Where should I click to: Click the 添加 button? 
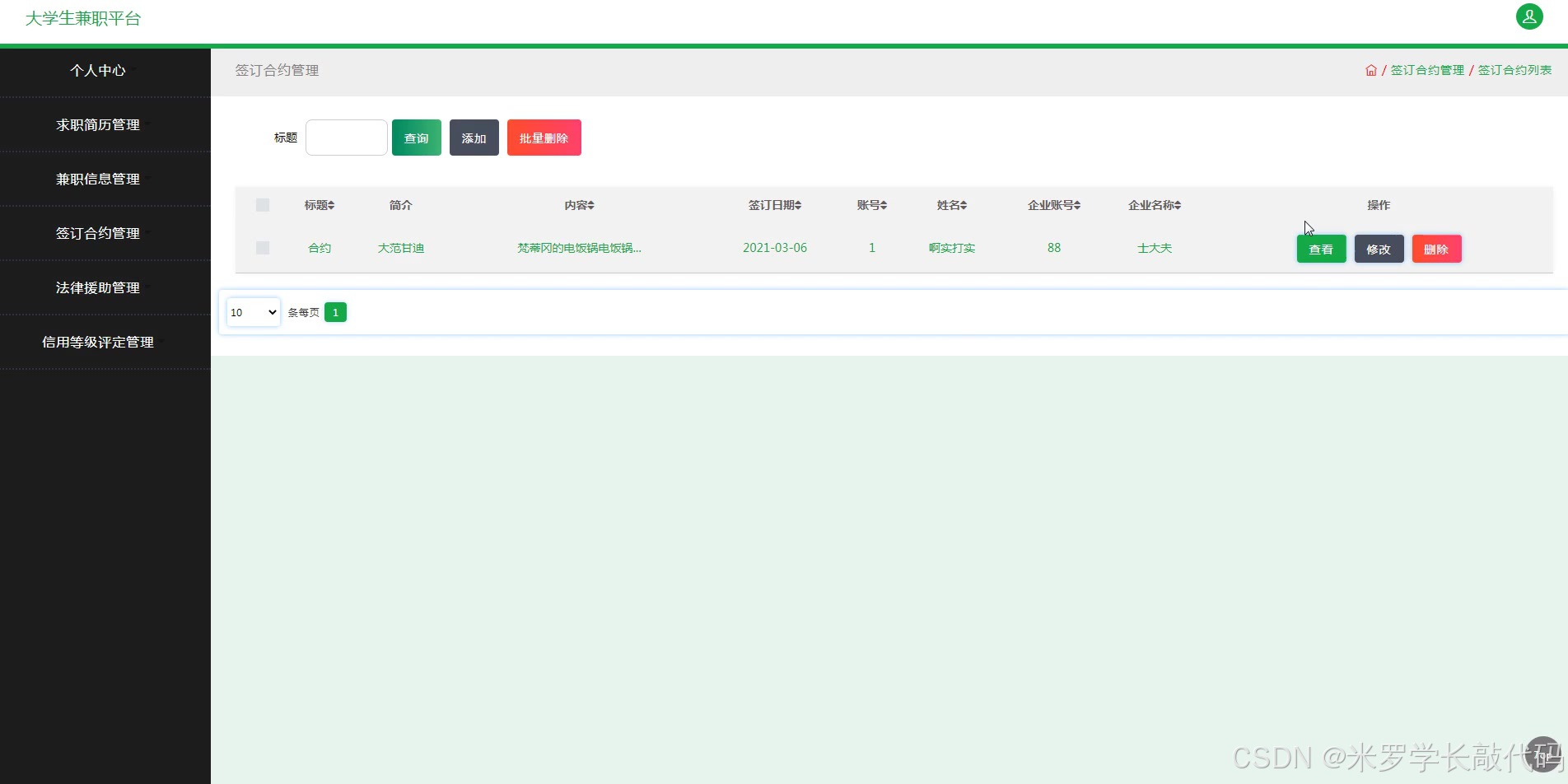point(474,138)
